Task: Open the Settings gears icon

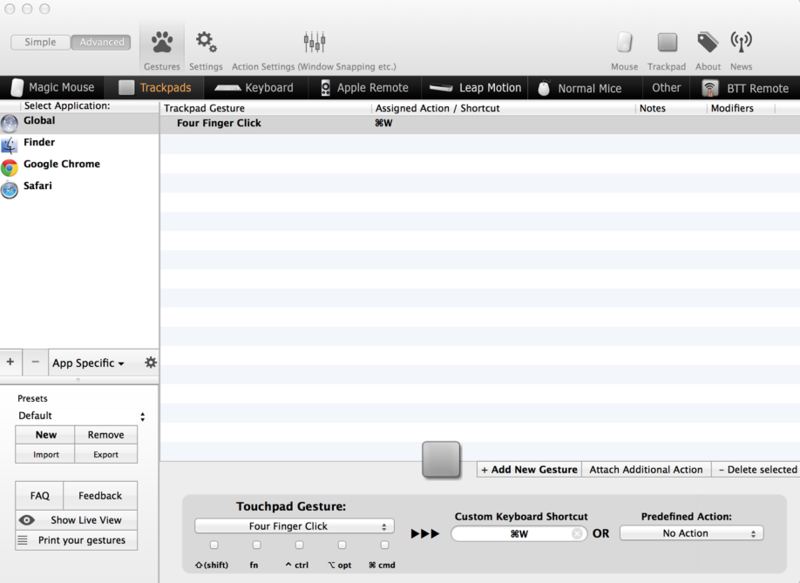Action: (x=206, y=42)
